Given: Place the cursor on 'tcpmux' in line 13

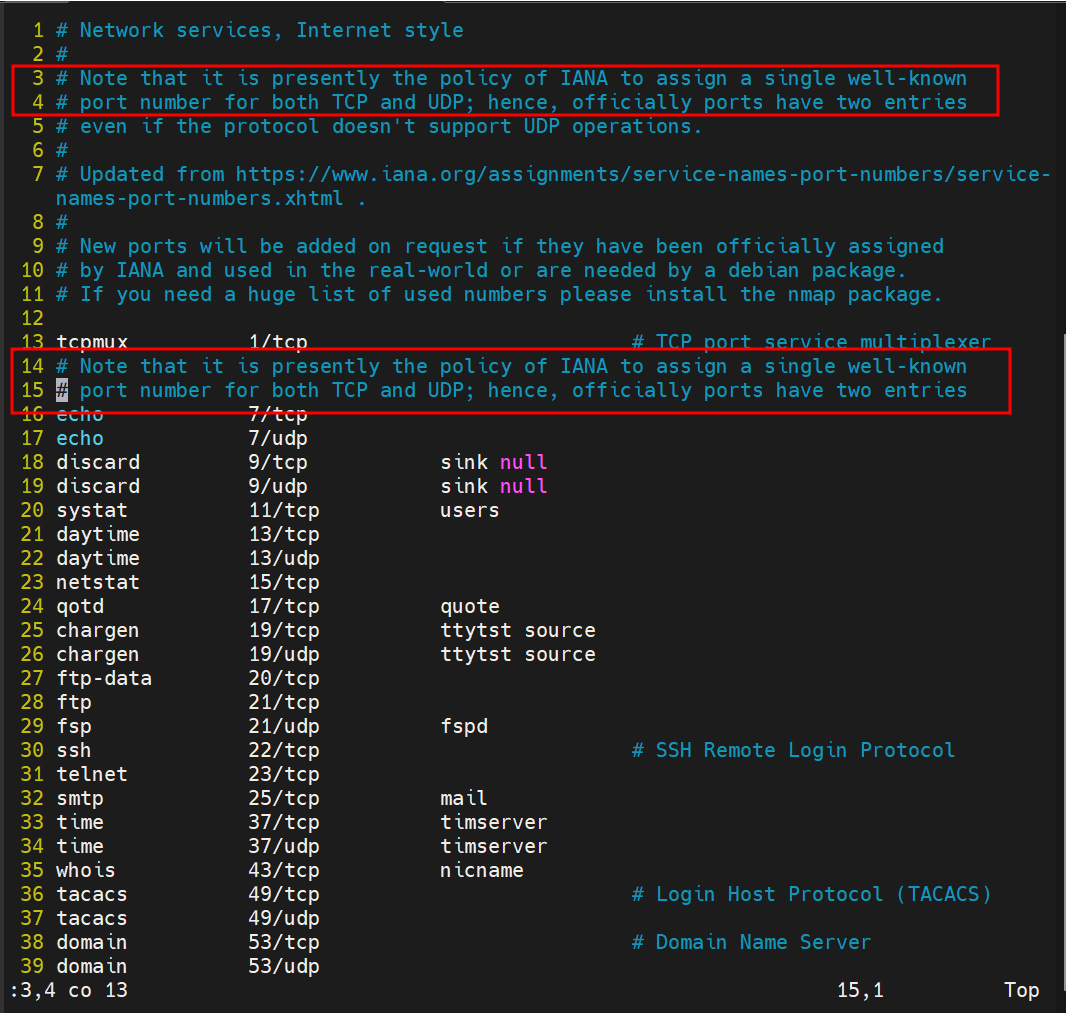Looking at the screenshot, I should pyautogui.click(x=91, y=342).
